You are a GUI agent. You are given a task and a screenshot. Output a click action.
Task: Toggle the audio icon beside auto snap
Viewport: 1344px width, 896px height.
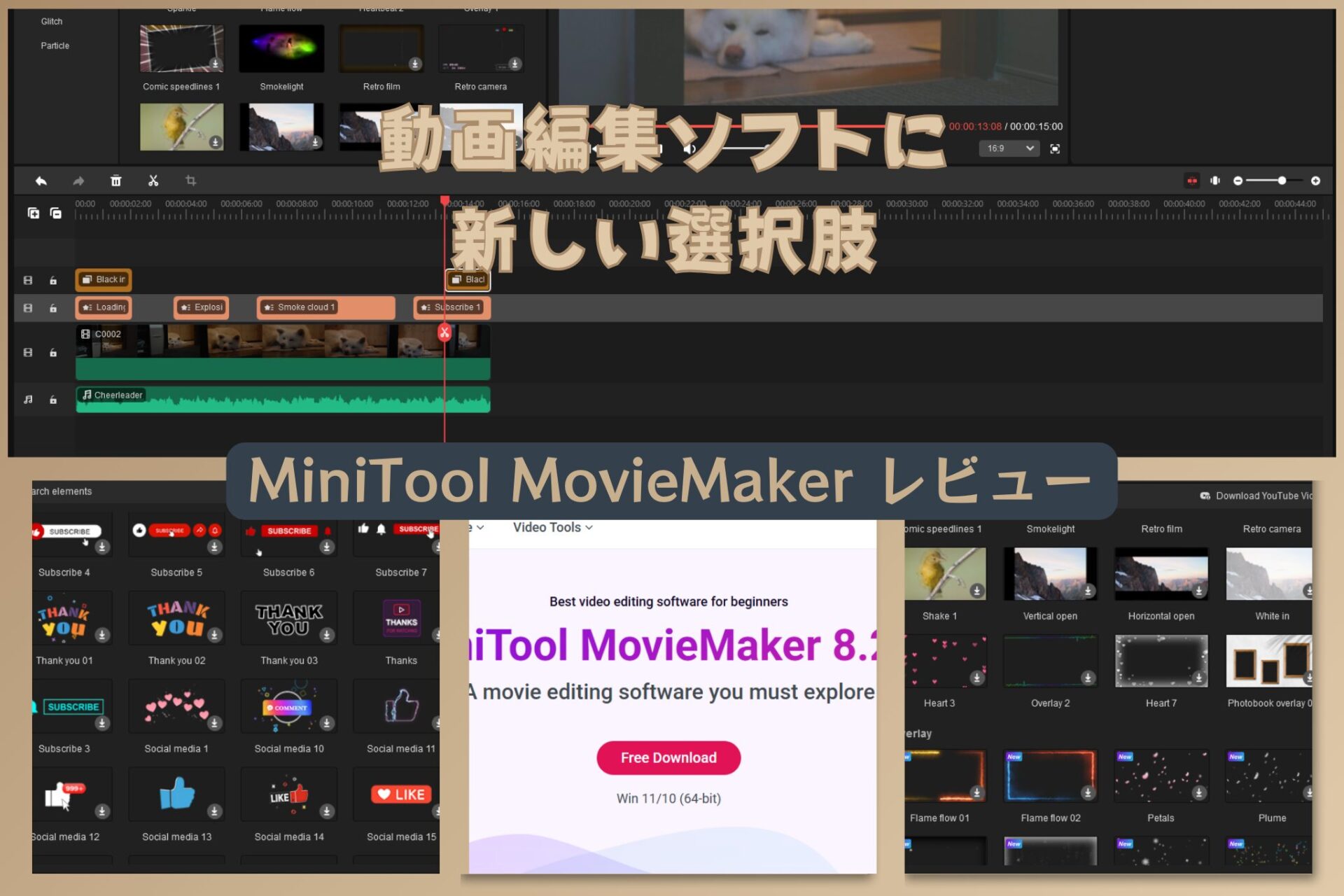click(x=1215, y=181)
